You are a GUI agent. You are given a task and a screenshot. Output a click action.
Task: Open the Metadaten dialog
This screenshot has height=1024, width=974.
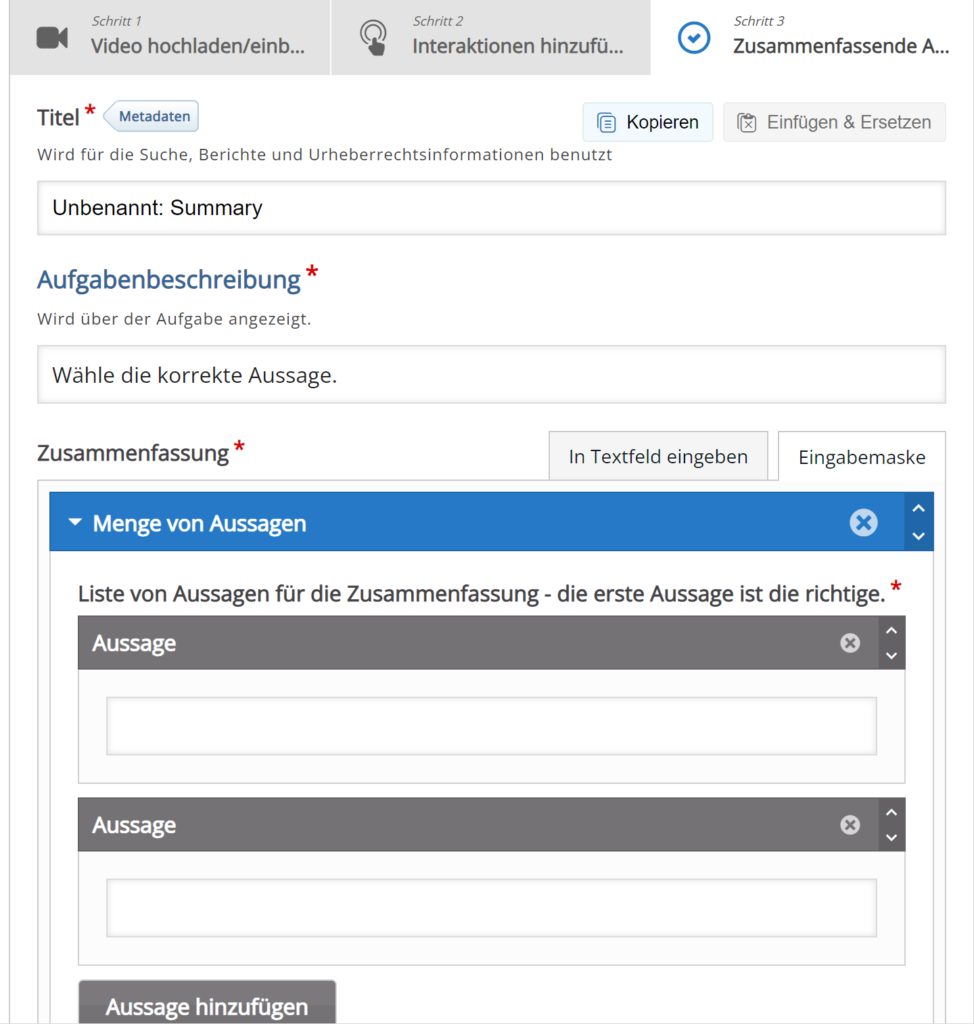coord(152,116)
